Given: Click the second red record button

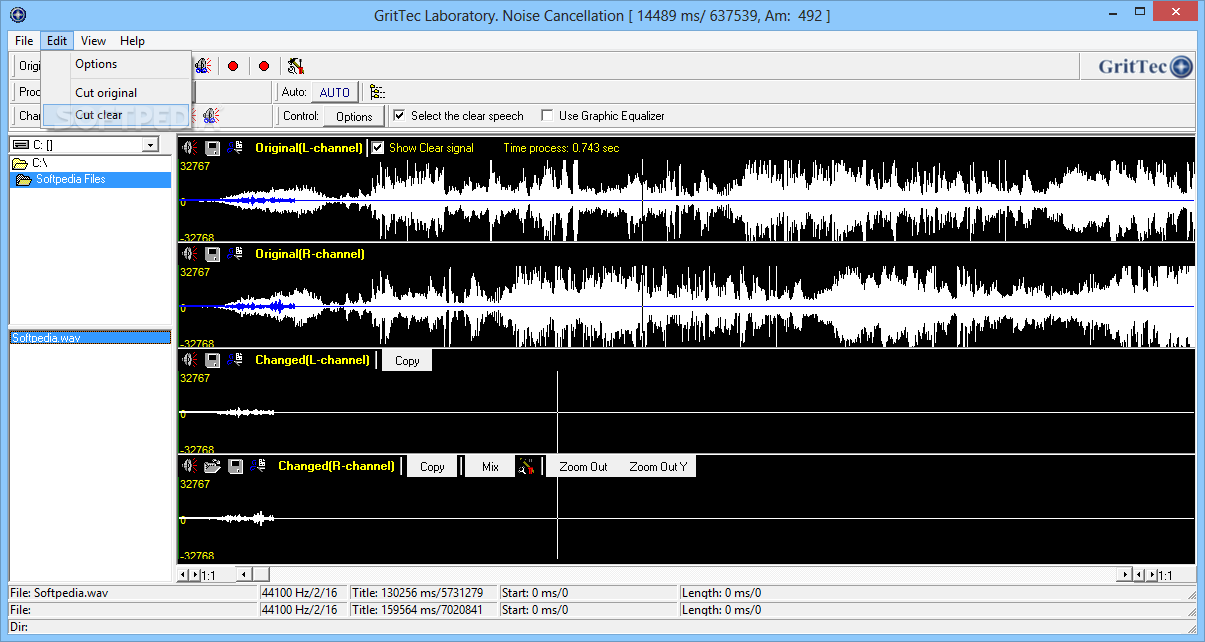Looking at the screenshot, I should (x=264, y=66).
